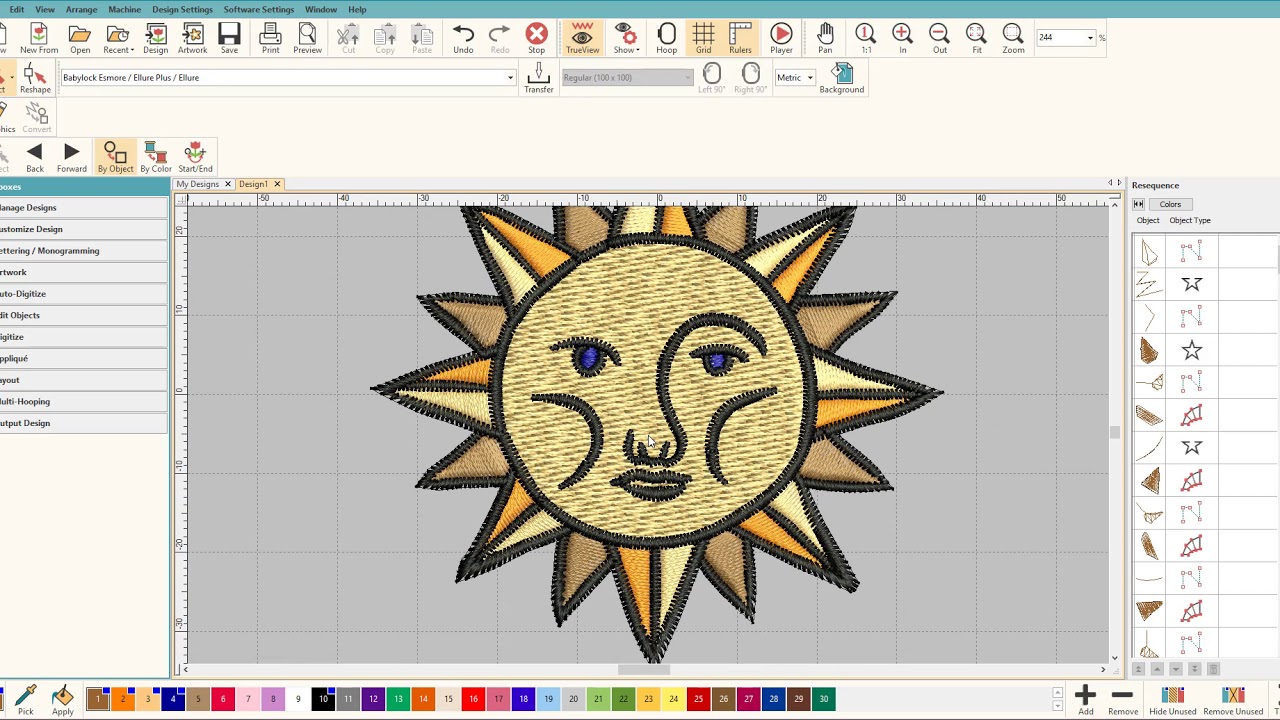Select red thread color swatch 16
1280x720 pixels.
473,699
